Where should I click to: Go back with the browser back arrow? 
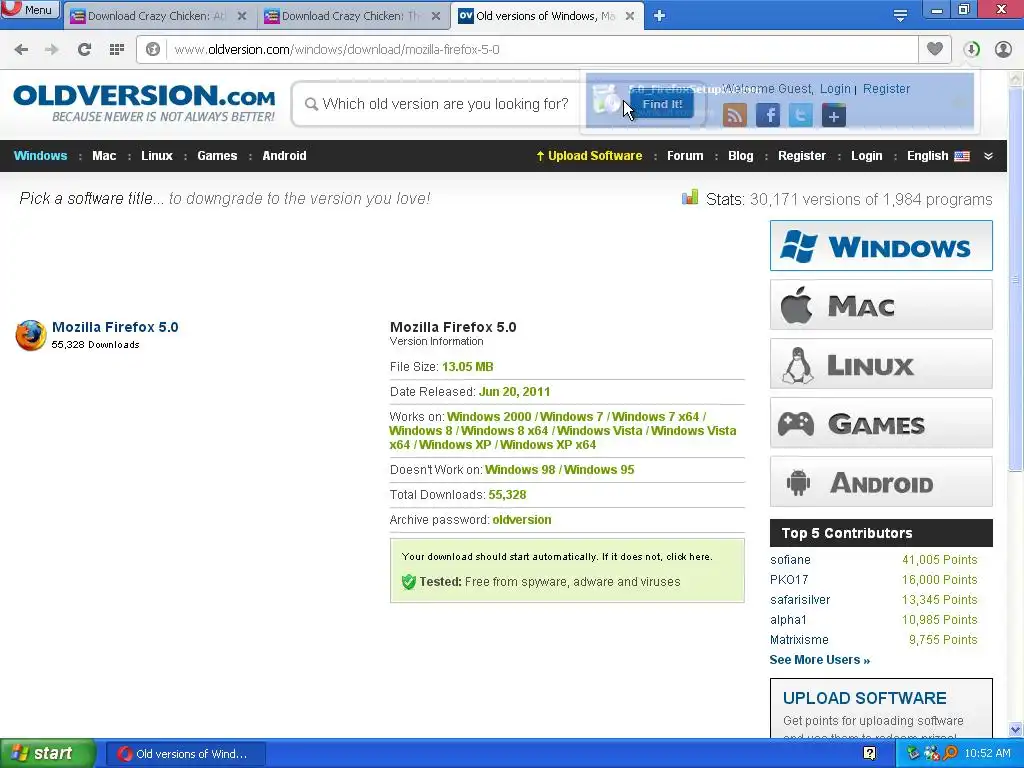click(21, 50)
